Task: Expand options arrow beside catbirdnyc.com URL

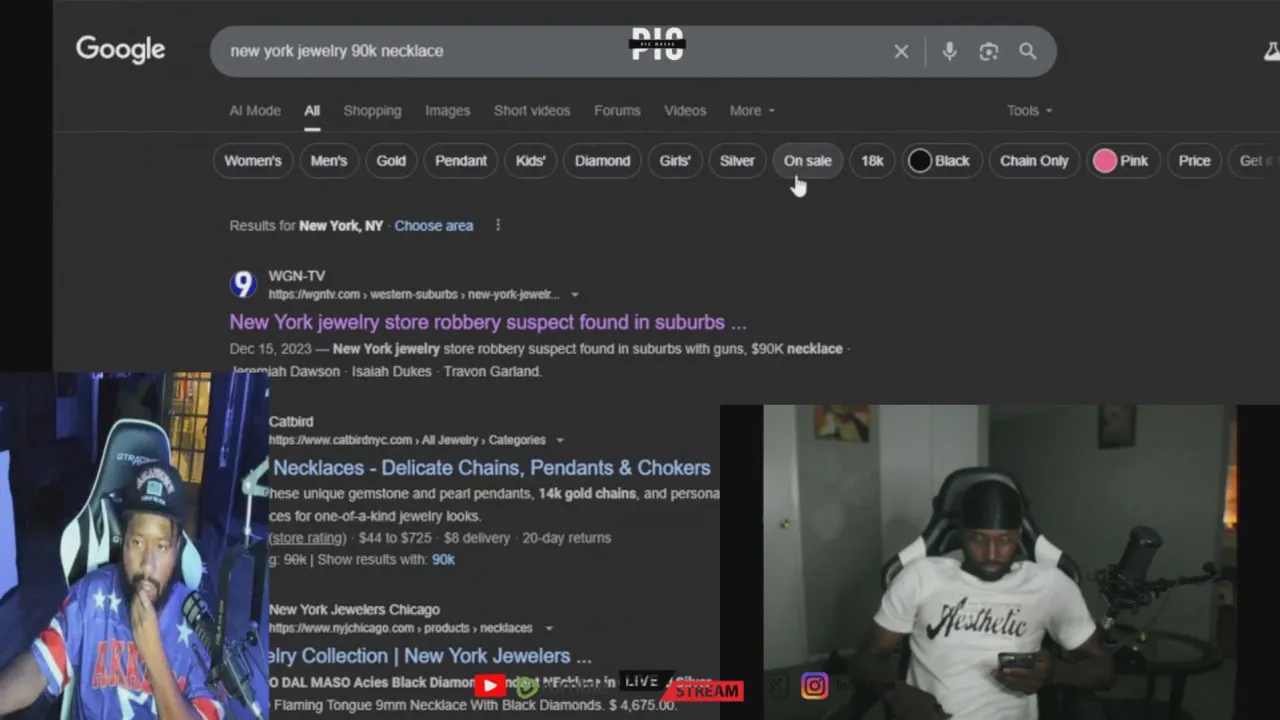Action: click(x=559, y=440)
